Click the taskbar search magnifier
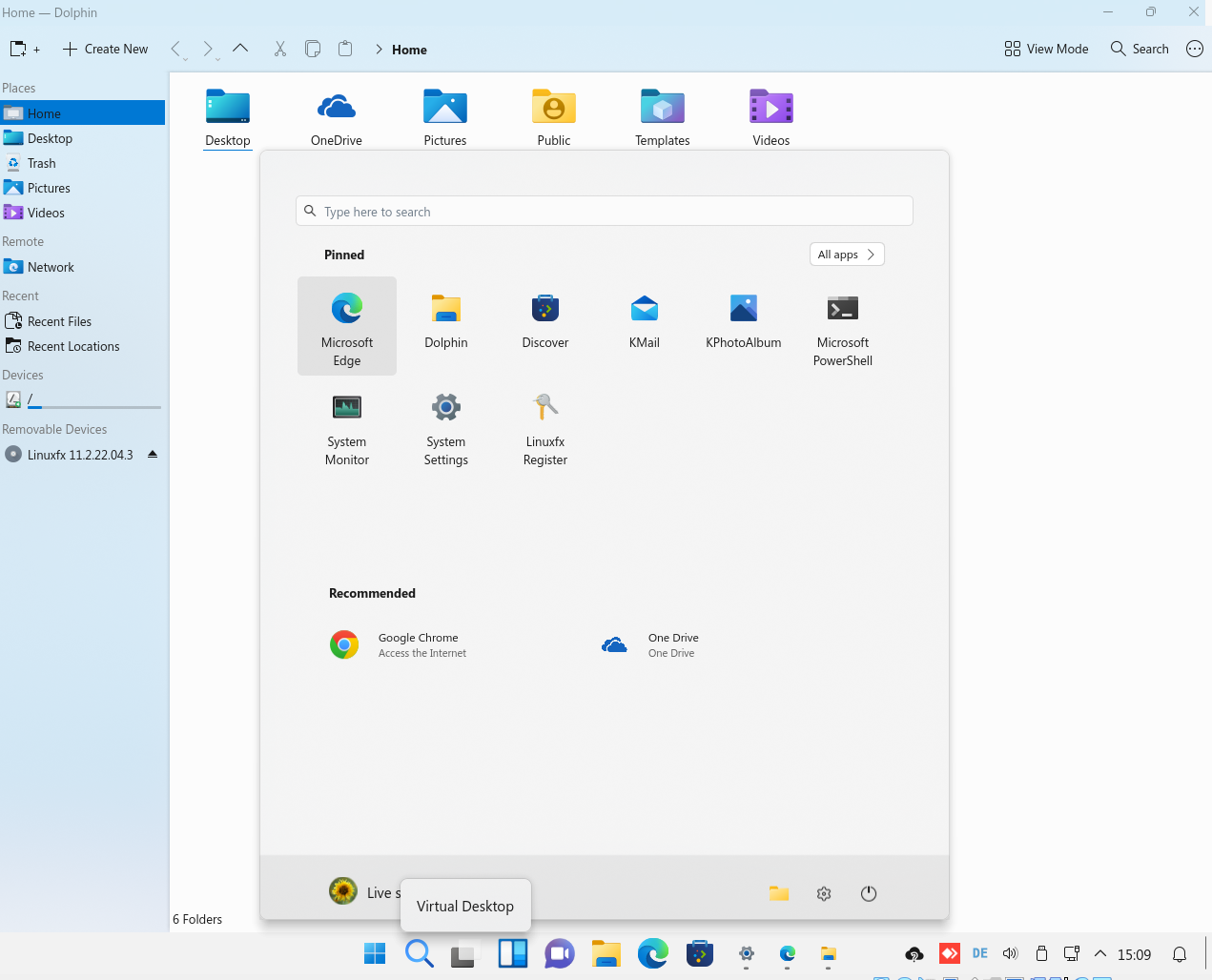Image resolution: width=1212 pixels, height=980 pixels. pos(420,953)
